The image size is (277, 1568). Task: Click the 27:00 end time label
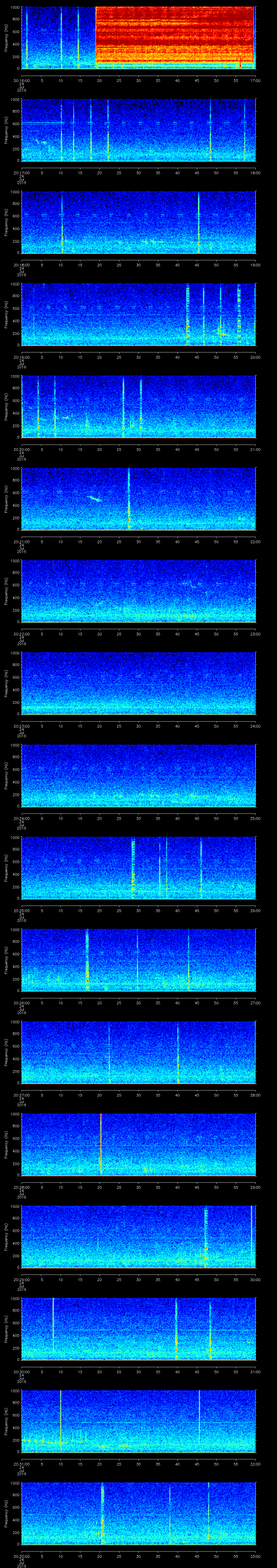[256, 1003]
